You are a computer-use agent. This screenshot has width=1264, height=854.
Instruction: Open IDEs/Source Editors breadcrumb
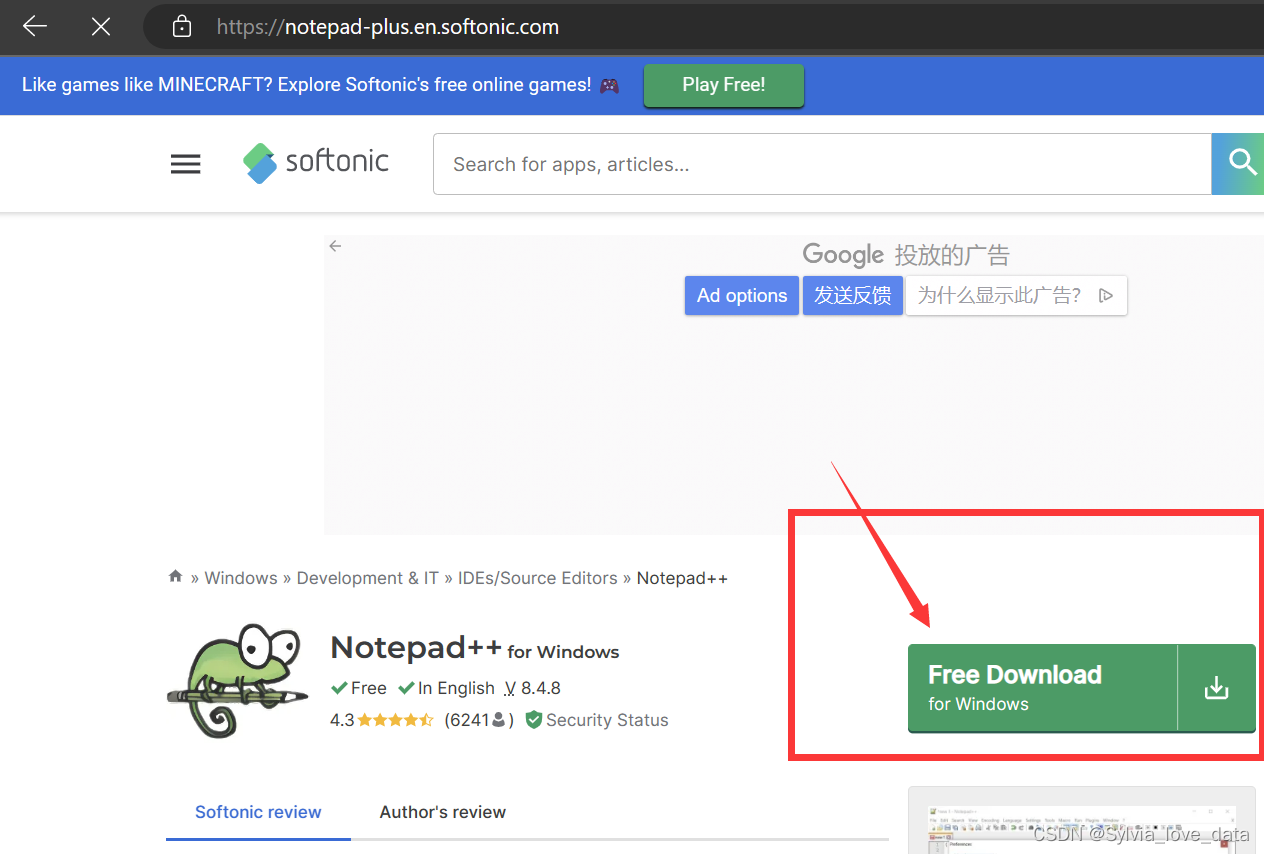(538, 578)
